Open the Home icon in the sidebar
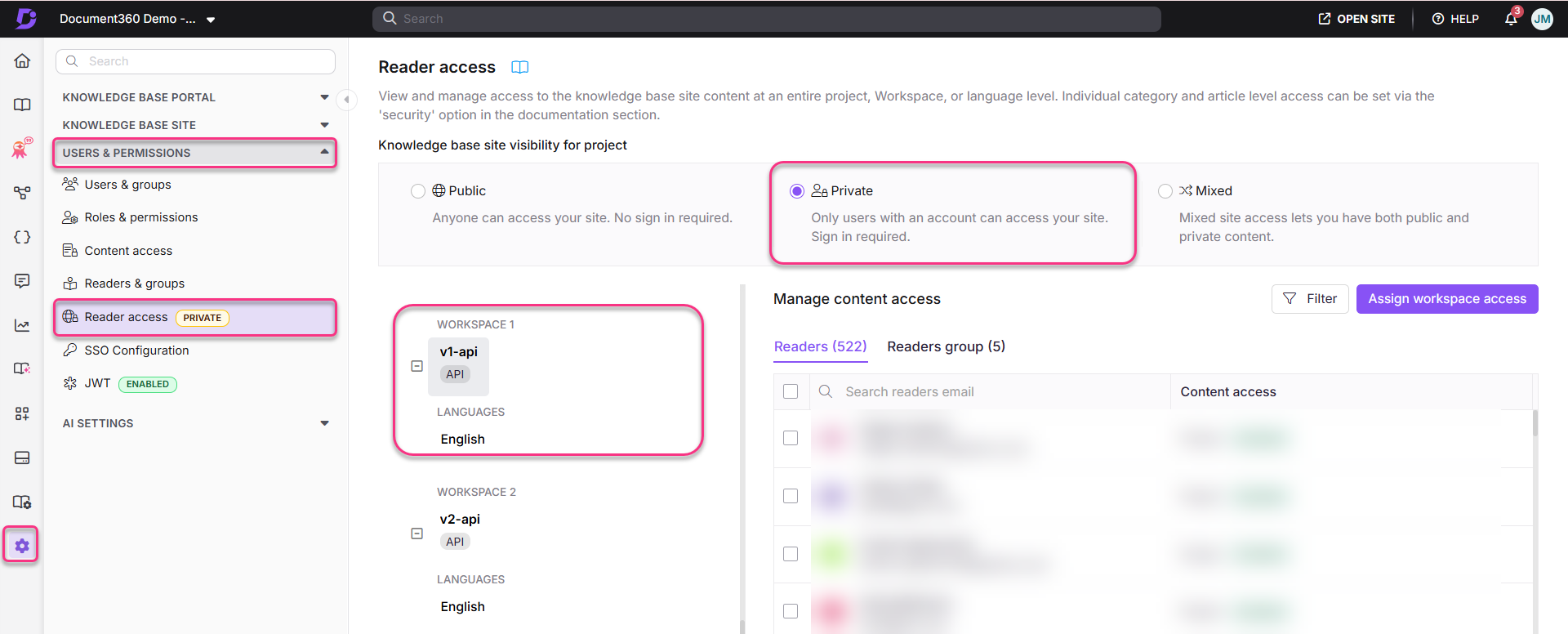This screenshot has height=634, width=1568. click(x=22, y=60)
